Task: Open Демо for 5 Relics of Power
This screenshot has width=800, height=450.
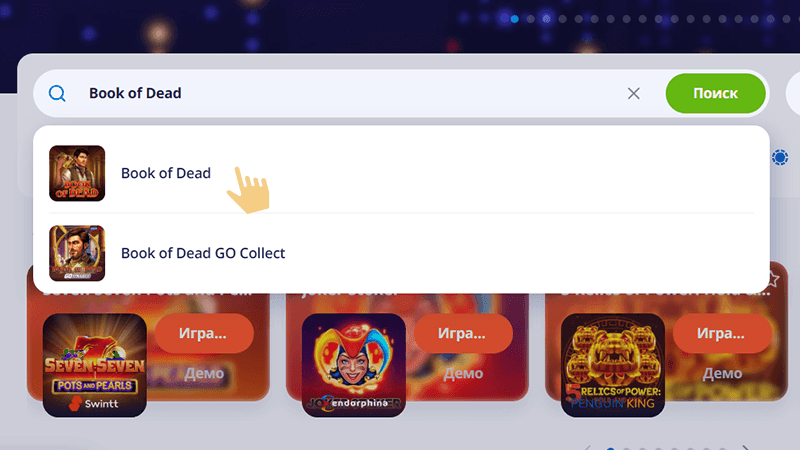Action: coord(722,373)
